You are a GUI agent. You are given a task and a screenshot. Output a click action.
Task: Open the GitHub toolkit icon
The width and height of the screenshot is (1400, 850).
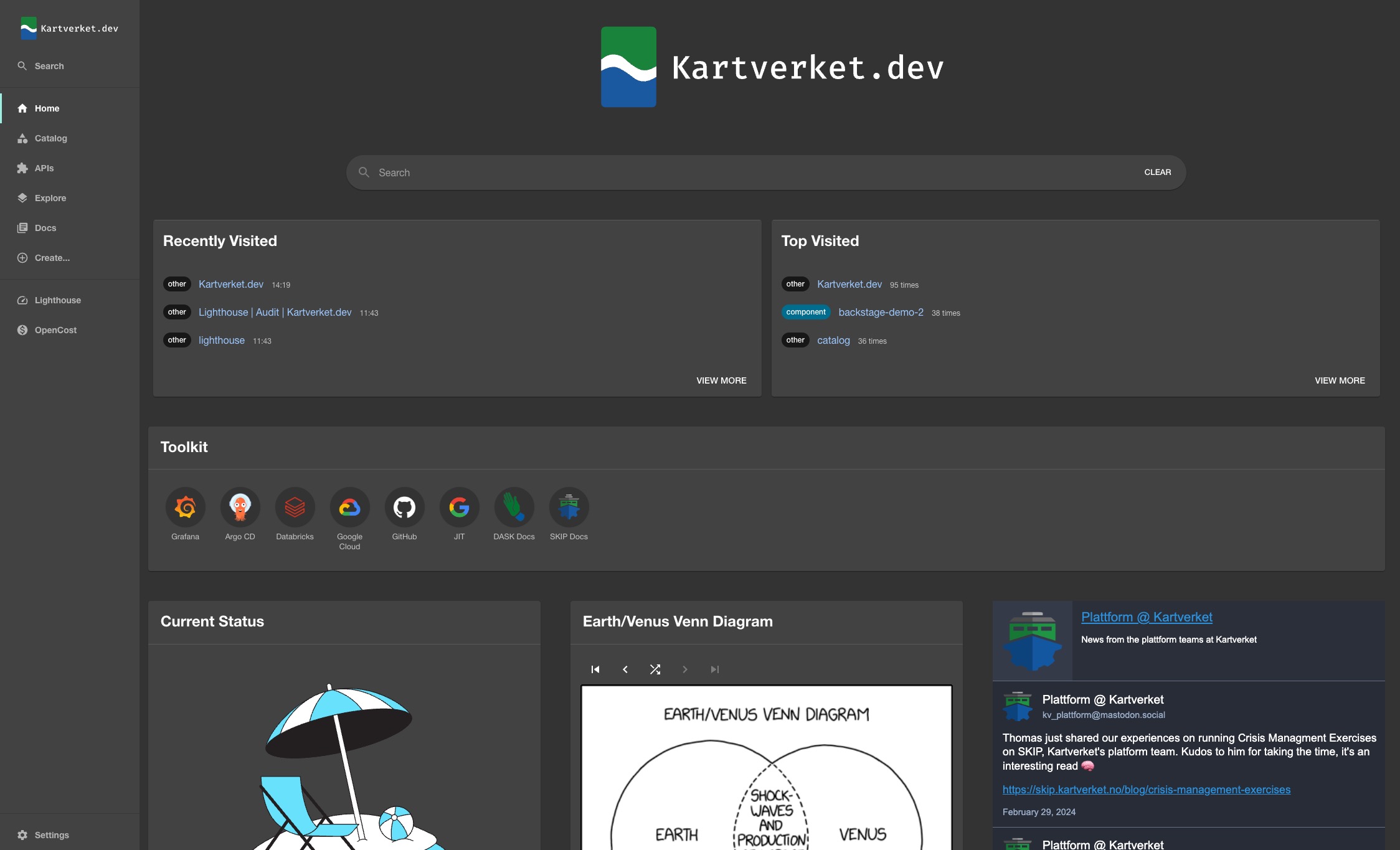(404, 507)
